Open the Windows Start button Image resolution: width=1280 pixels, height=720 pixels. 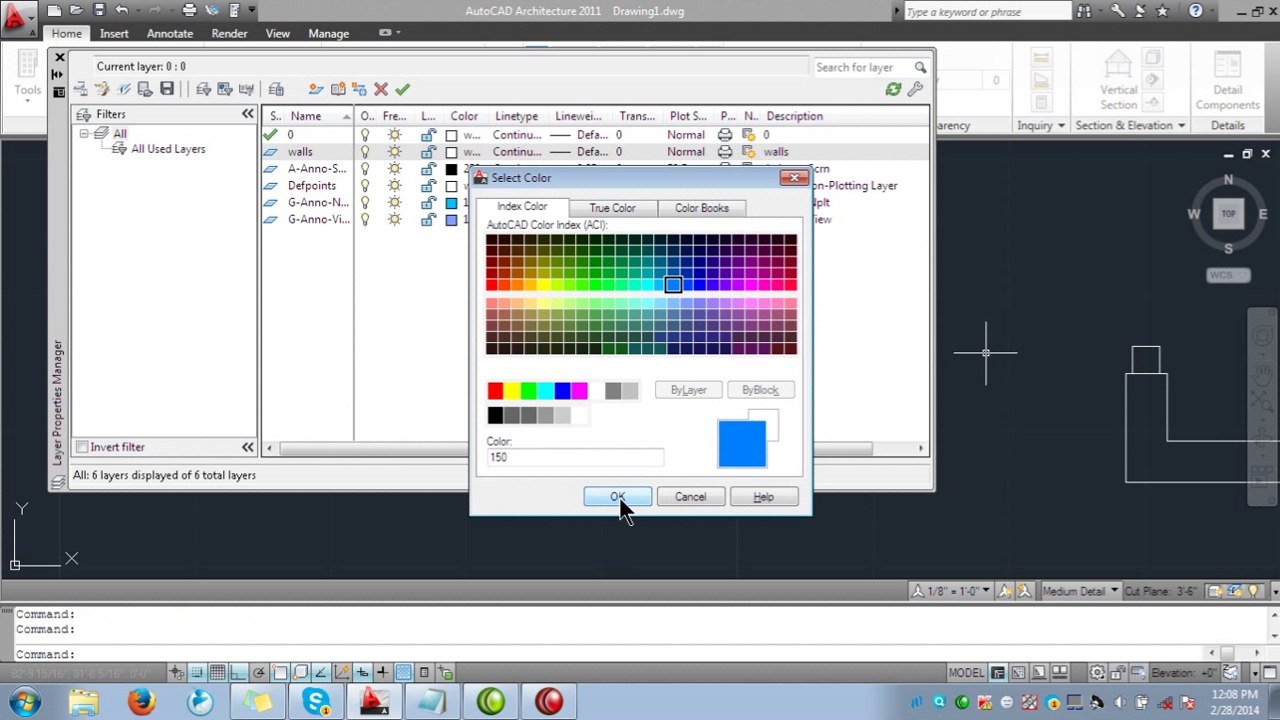coord(25,701)
